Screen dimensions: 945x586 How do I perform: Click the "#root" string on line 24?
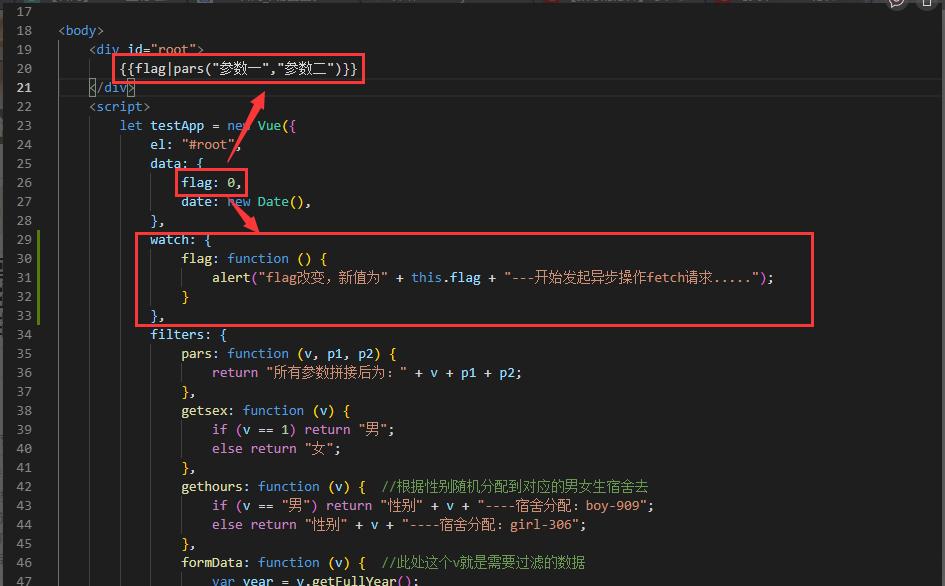[x=208, y=145]
